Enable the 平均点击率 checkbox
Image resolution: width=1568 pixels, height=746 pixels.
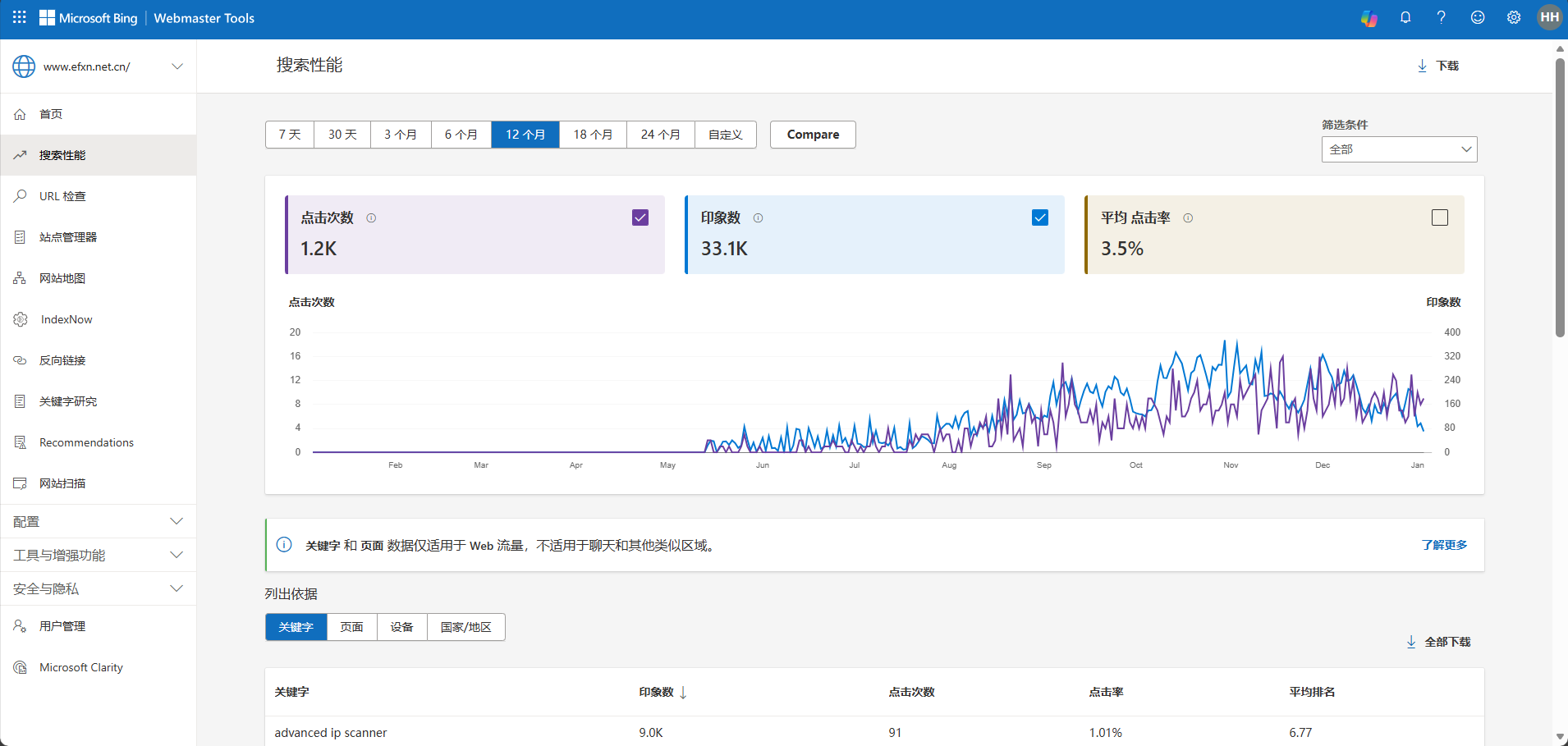pos(1440,217)
